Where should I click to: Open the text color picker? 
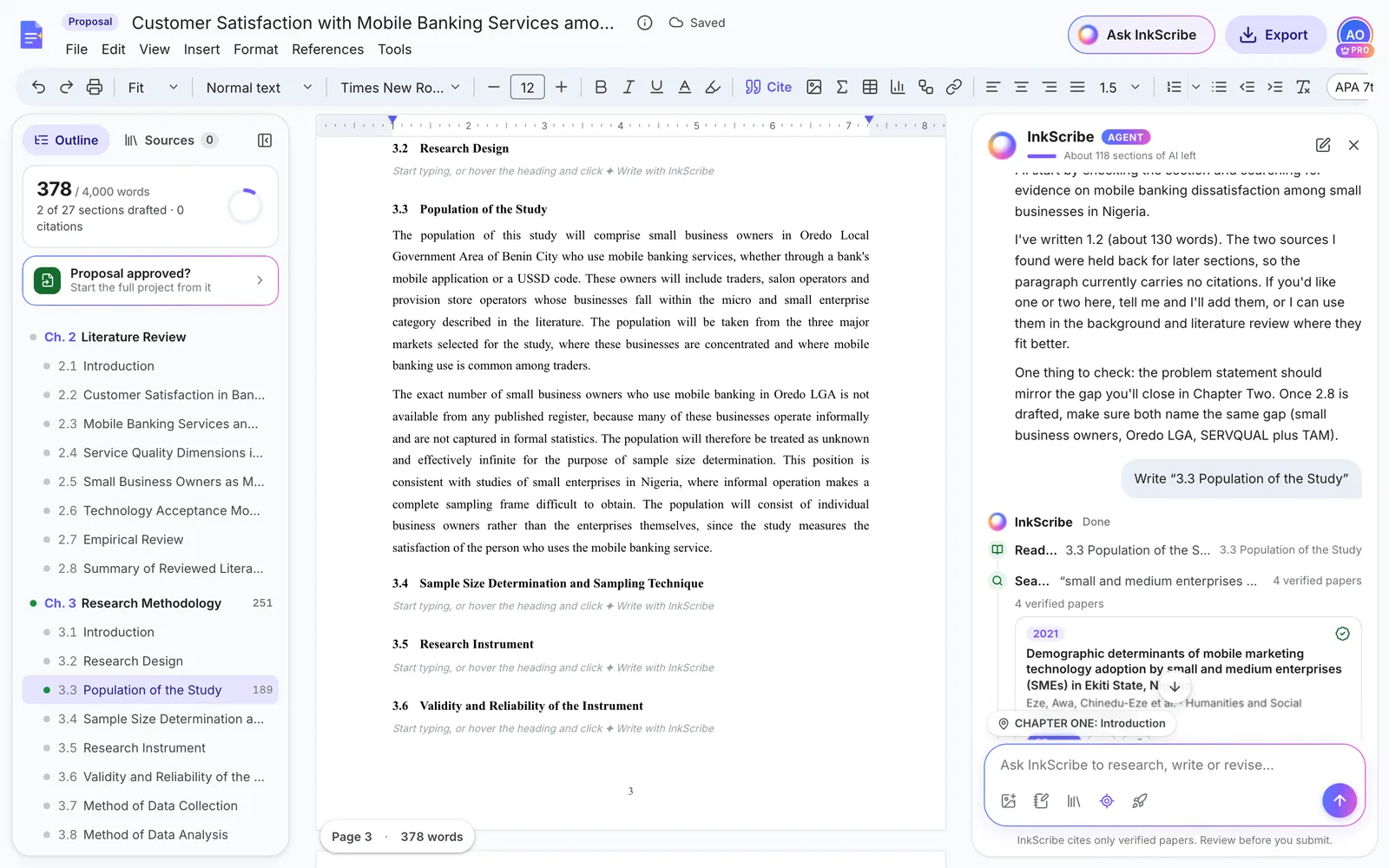pyautogui.click(x=684, y=87)
